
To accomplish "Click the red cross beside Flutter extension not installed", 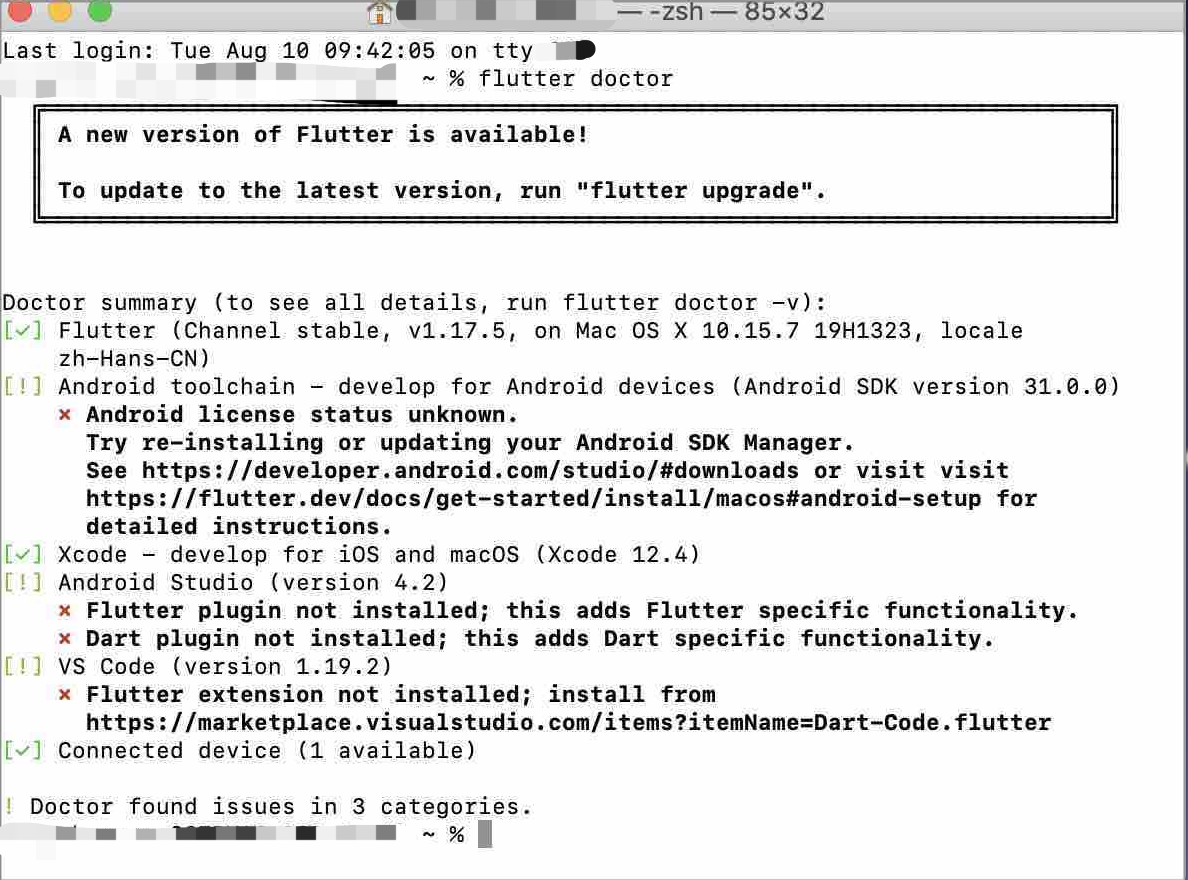I will pyautogui.click(x=65, y=694).
